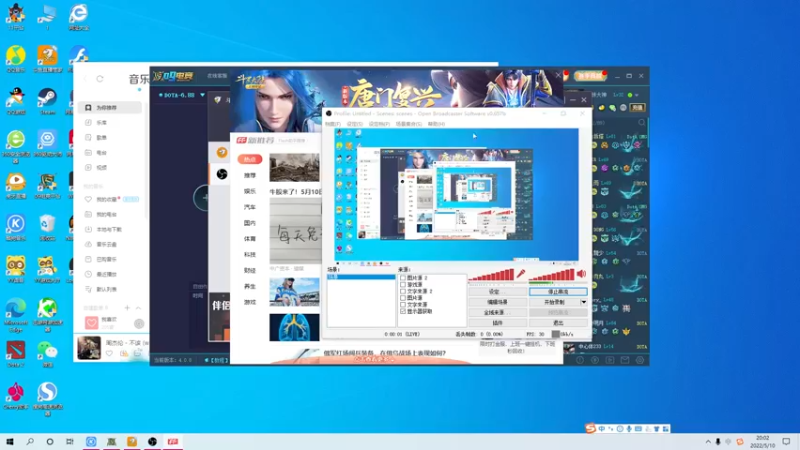Toggle the 游戏源 source checkbox in OBS

click(403, 285)
